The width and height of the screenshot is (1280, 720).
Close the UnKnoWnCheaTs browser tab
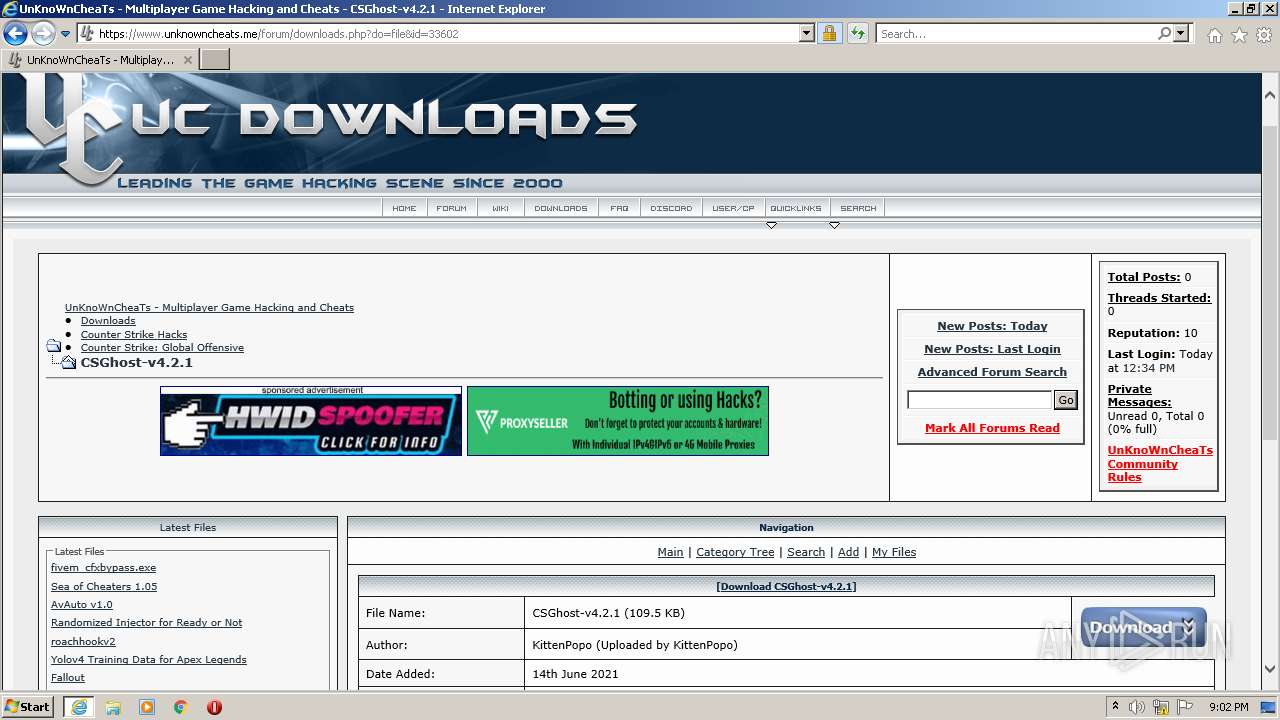(x=187, y=60)
